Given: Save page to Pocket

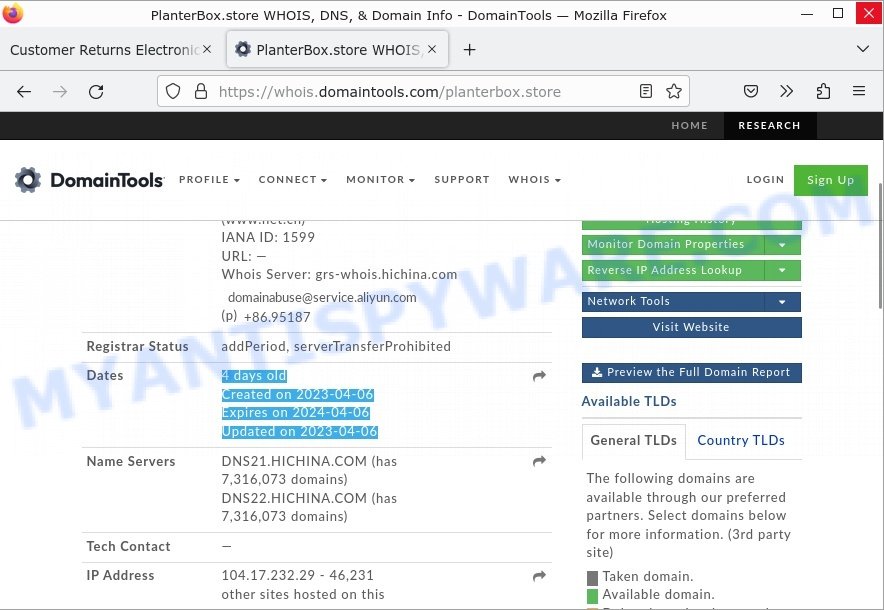Looking at the screenshot, I should coord(751,91).
